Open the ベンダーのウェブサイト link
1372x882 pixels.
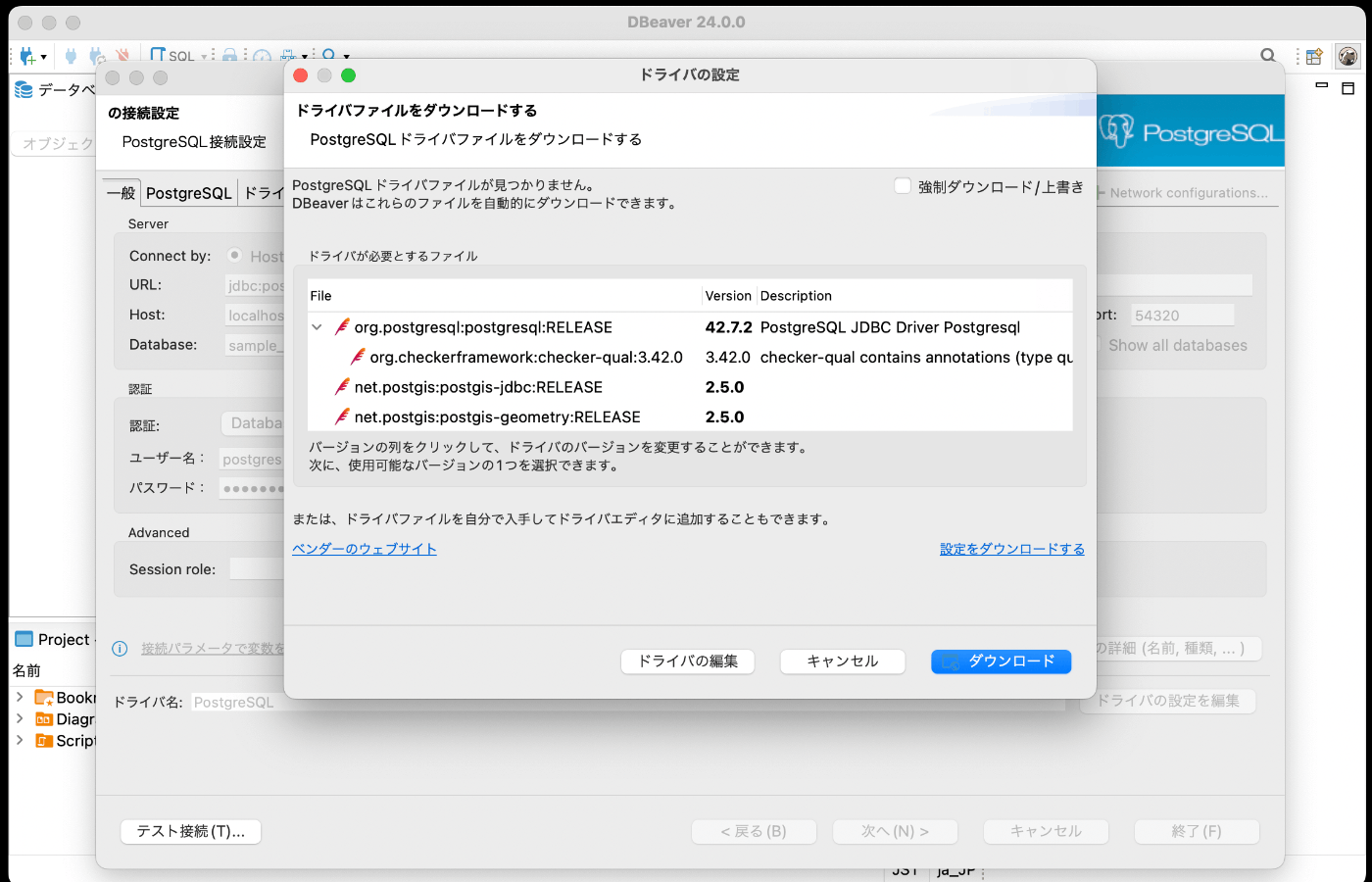[x=365, y=549]
